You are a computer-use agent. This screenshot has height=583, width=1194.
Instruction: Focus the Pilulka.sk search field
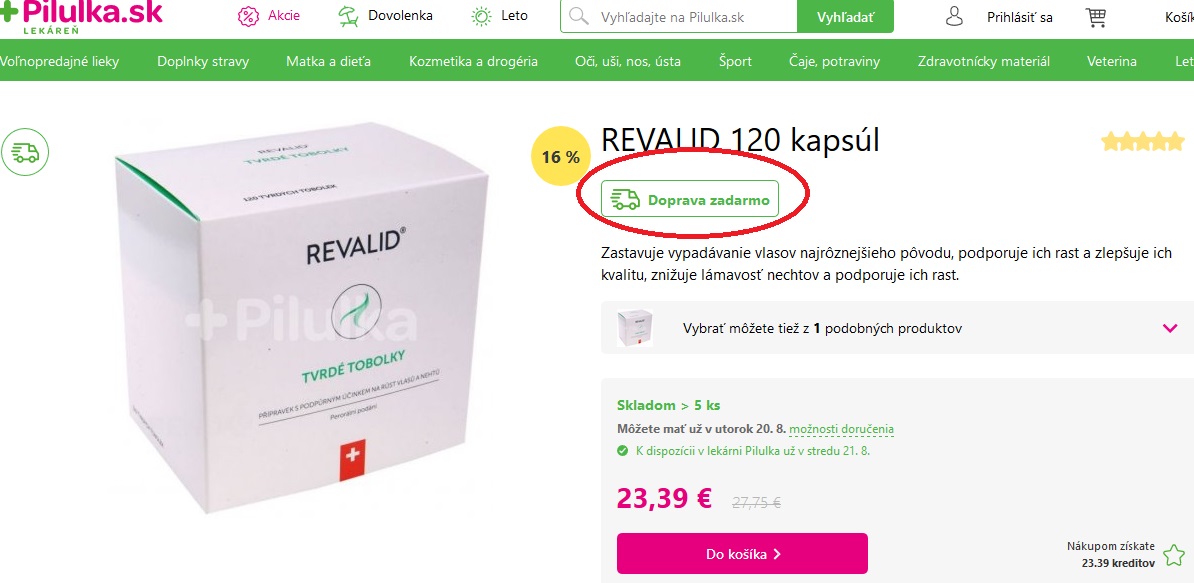678,17
